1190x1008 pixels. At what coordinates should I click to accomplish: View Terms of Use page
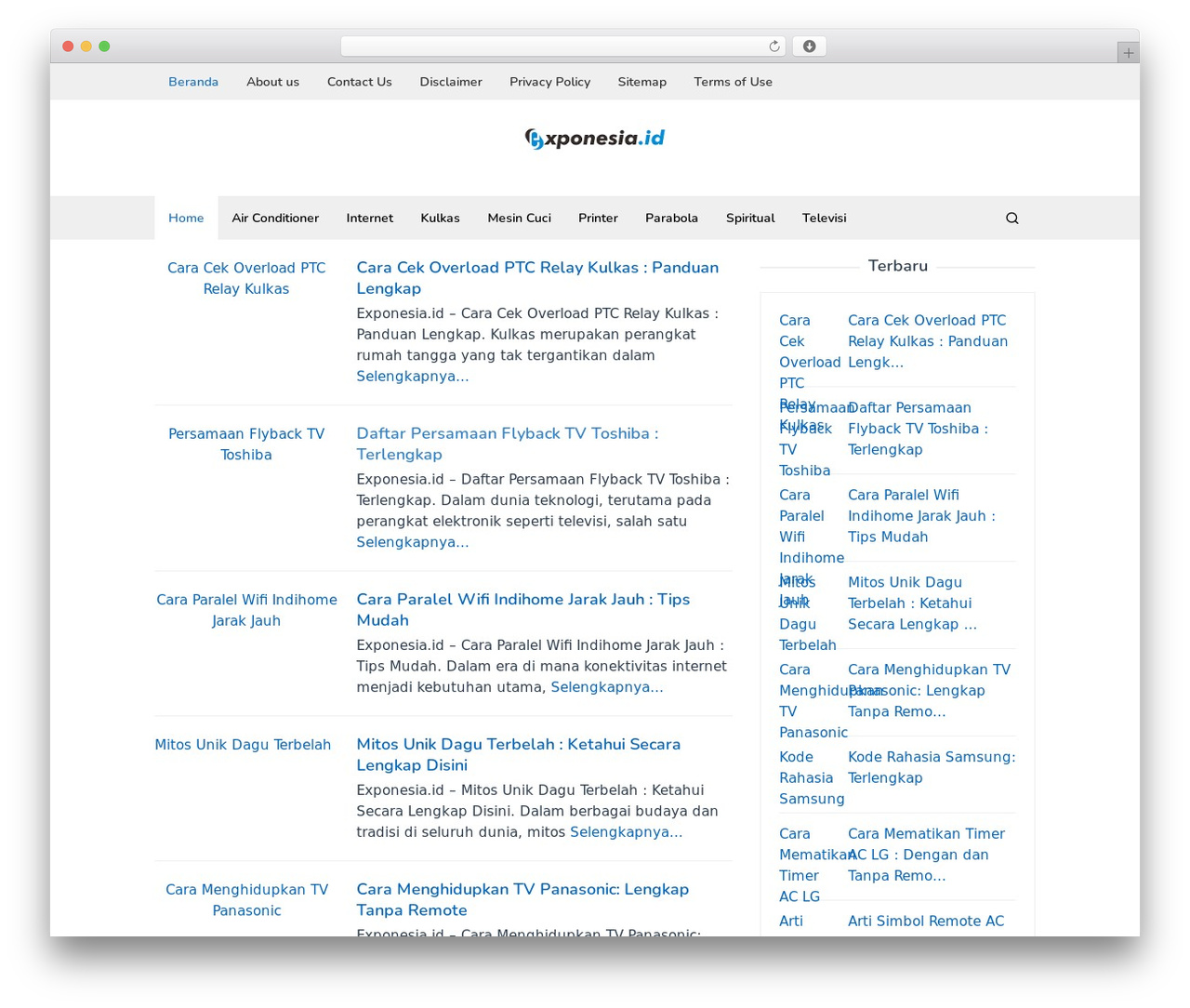(x=733, y=82)
